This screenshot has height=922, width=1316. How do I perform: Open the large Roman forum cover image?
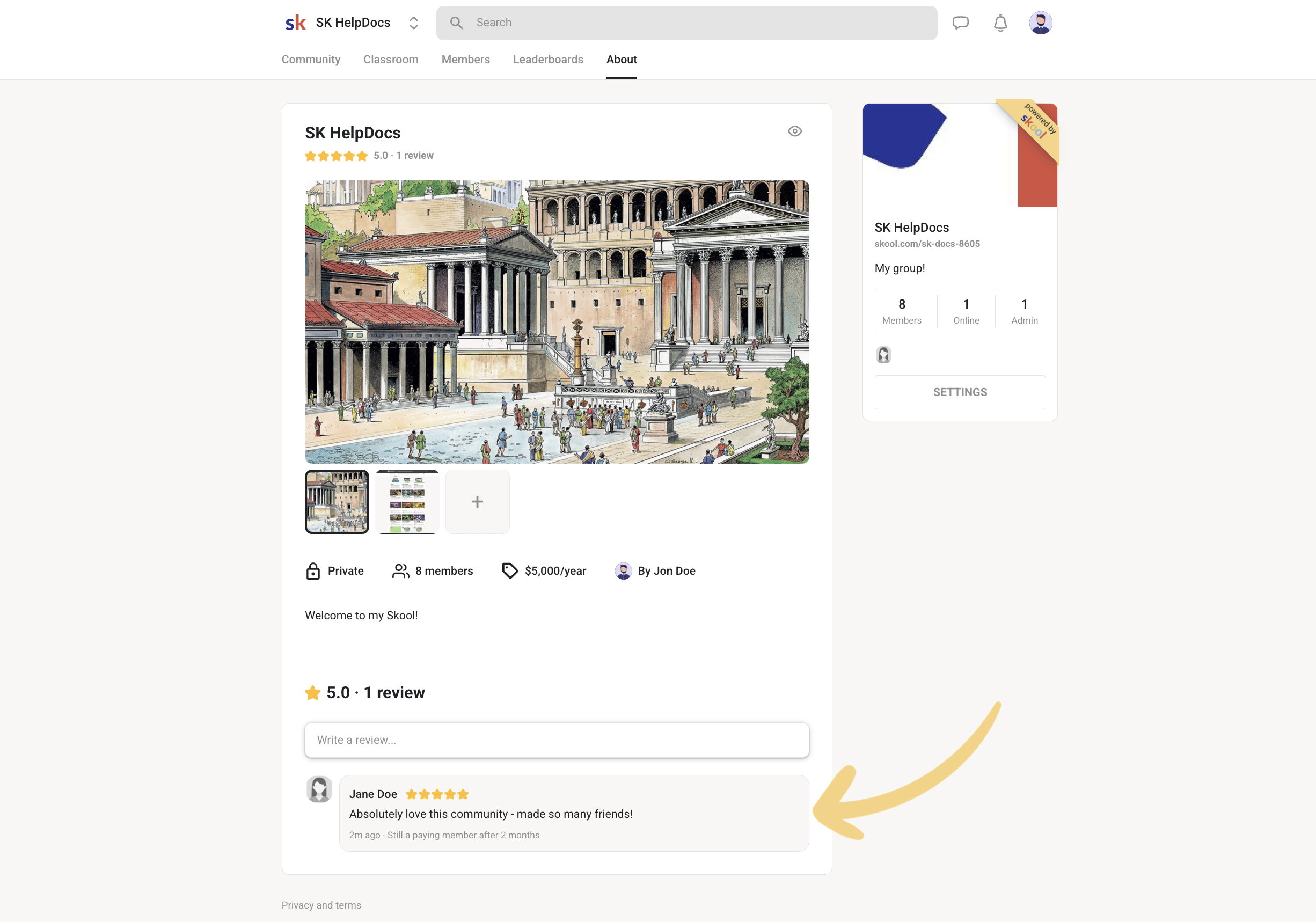(557, 321)
